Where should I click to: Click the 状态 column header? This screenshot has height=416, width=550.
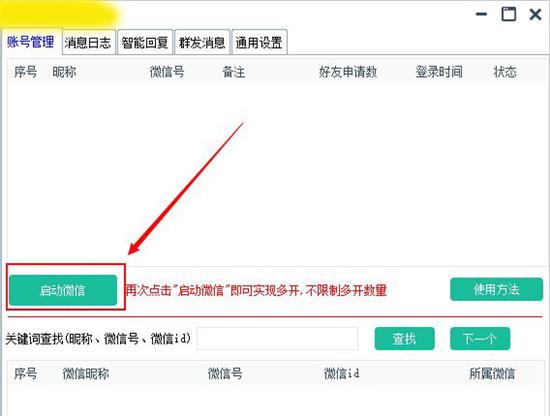pyautogui.click(x=505, y=72)
